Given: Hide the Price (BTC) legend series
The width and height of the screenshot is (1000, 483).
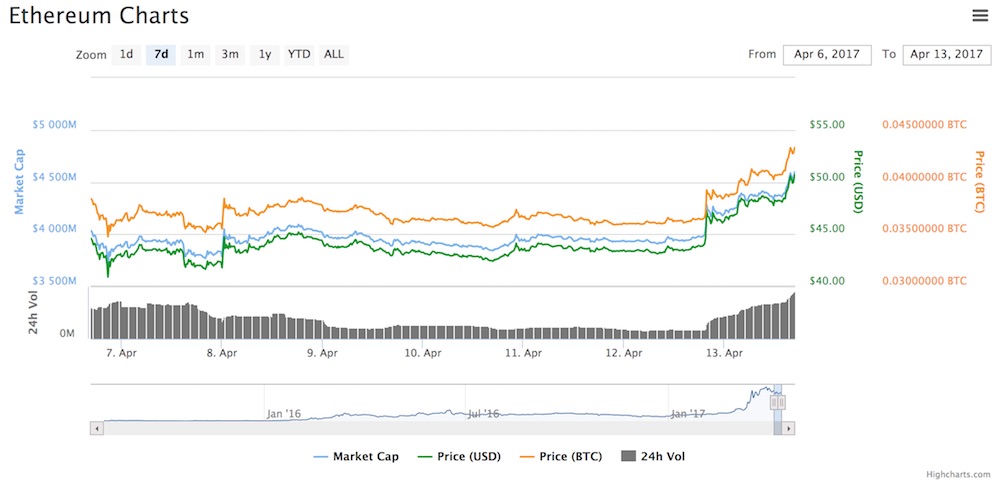Looking at the screenshot, I should click(559, 456).
